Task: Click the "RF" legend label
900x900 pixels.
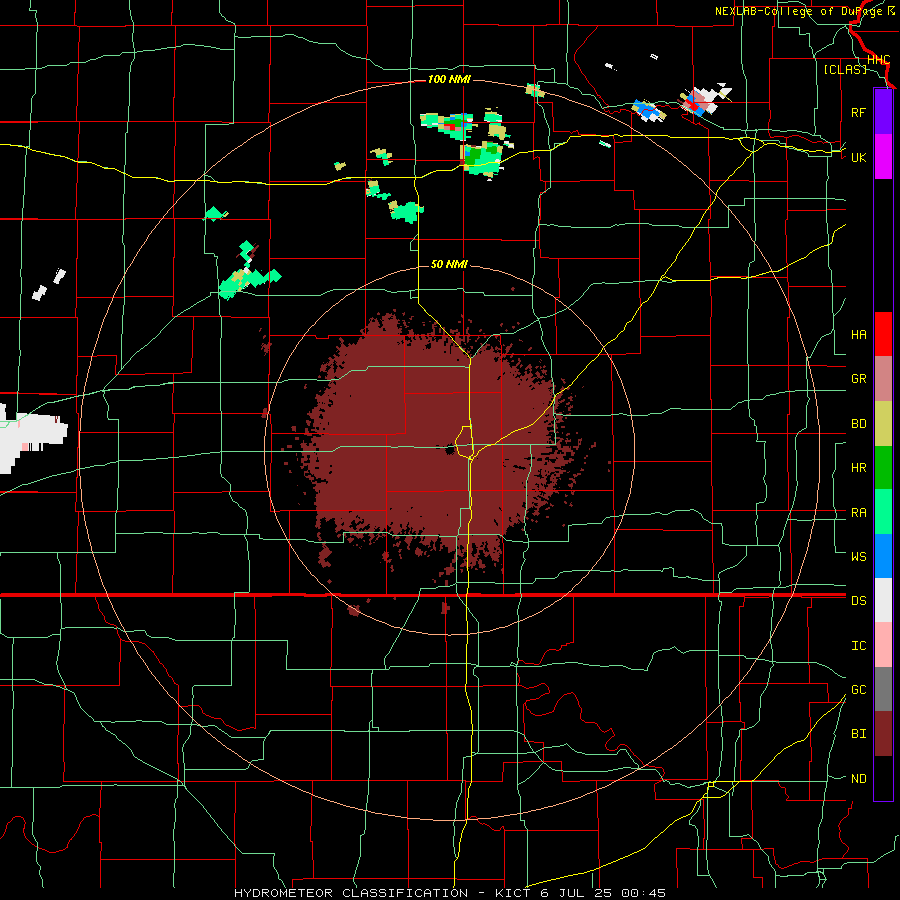Action: coord(858,112)
